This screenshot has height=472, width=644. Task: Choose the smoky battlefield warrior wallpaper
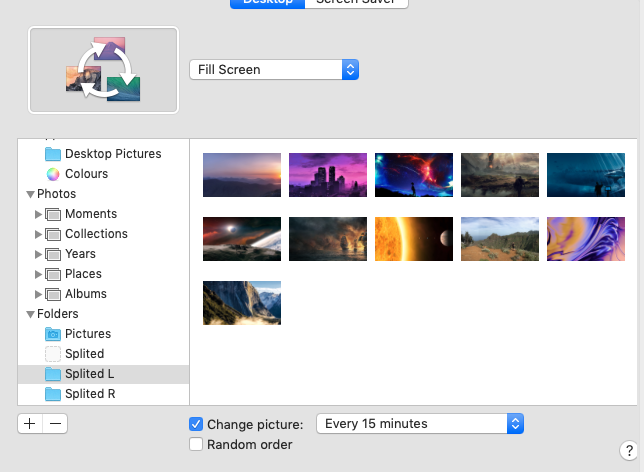pos(500,175)
